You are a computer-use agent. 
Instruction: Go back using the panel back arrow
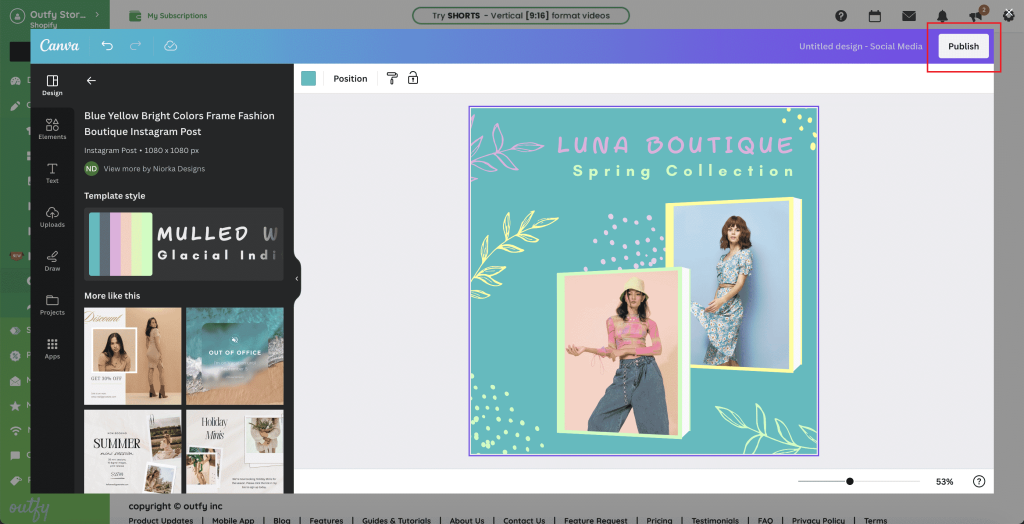pyautogui.click(x=91, y=80)
